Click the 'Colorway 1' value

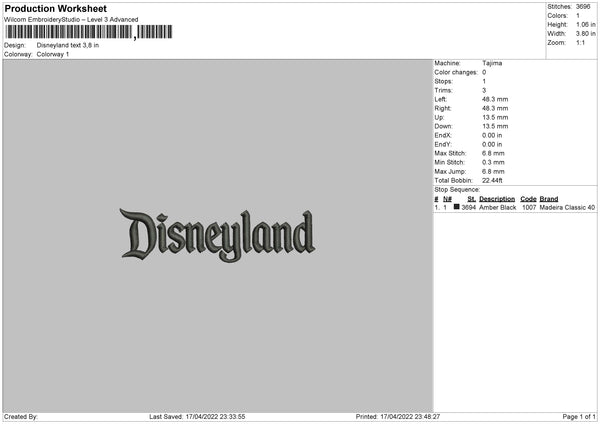(53, 54)
